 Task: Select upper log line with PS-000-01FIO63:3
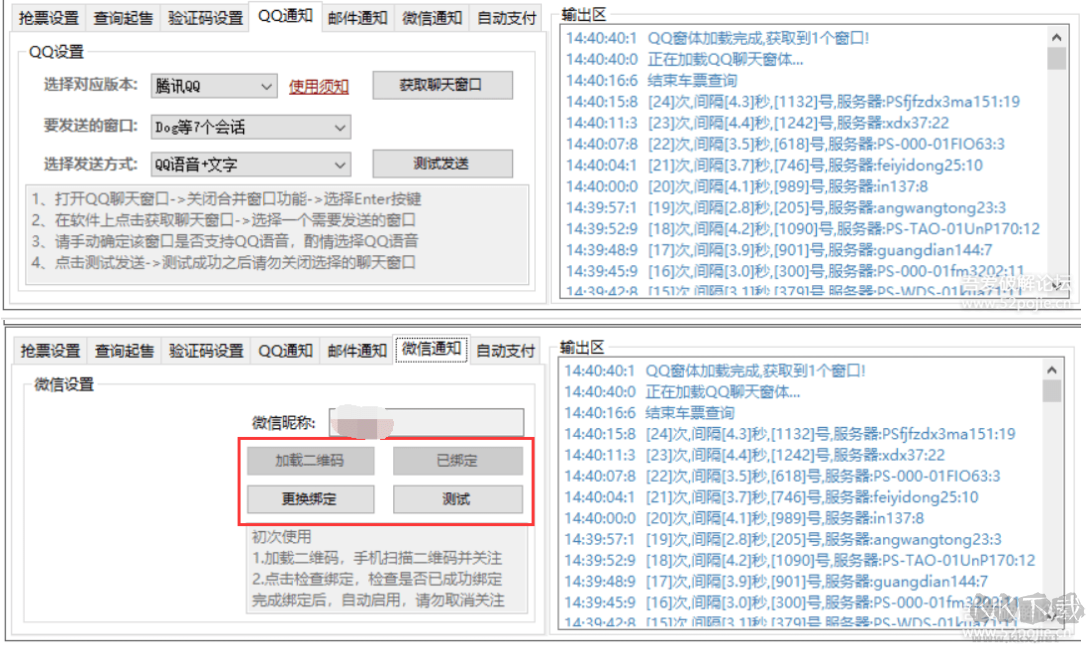click(x=785, y=144)
